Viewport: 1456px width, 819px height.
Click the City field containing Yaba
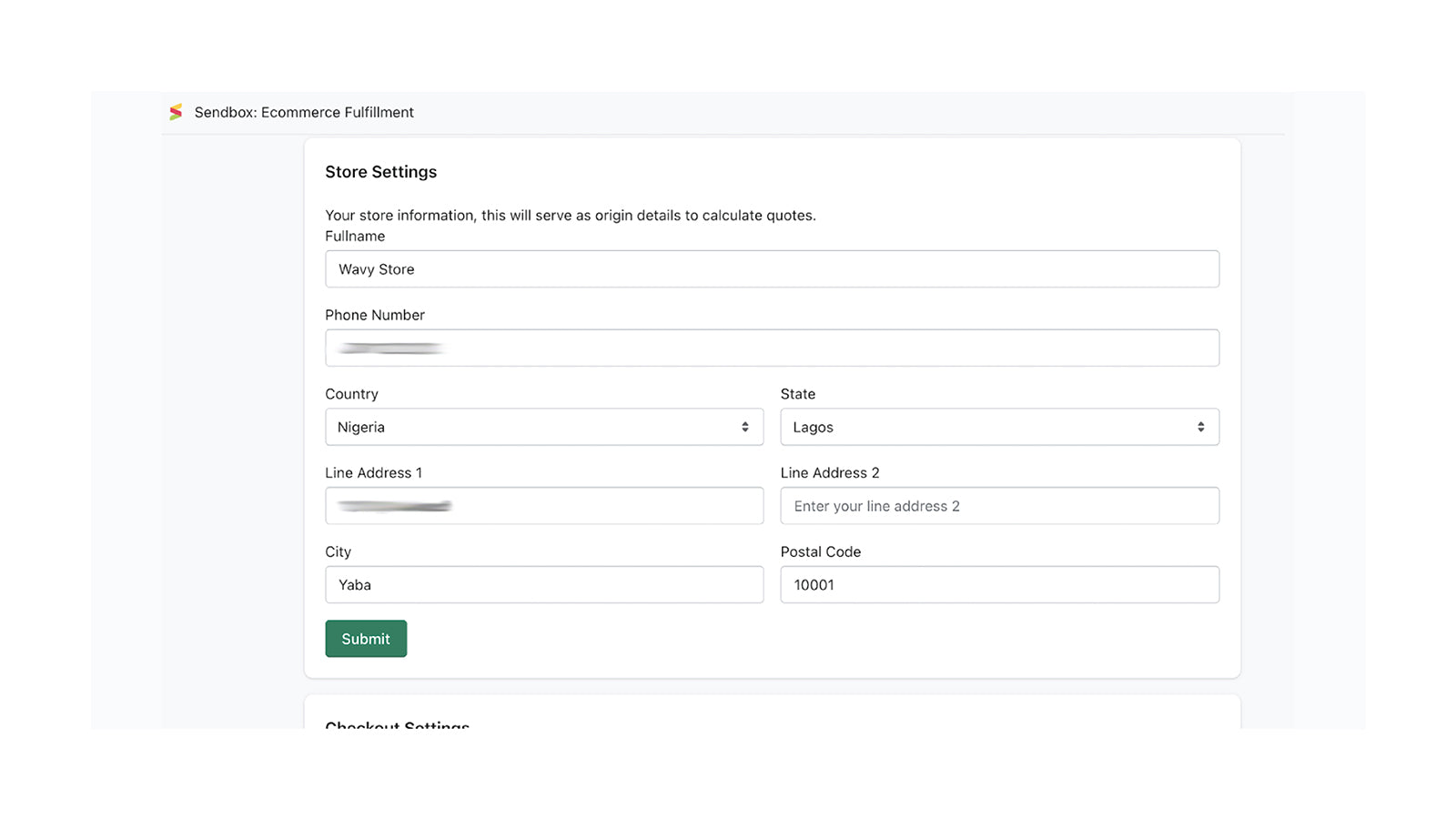(544, 584)
